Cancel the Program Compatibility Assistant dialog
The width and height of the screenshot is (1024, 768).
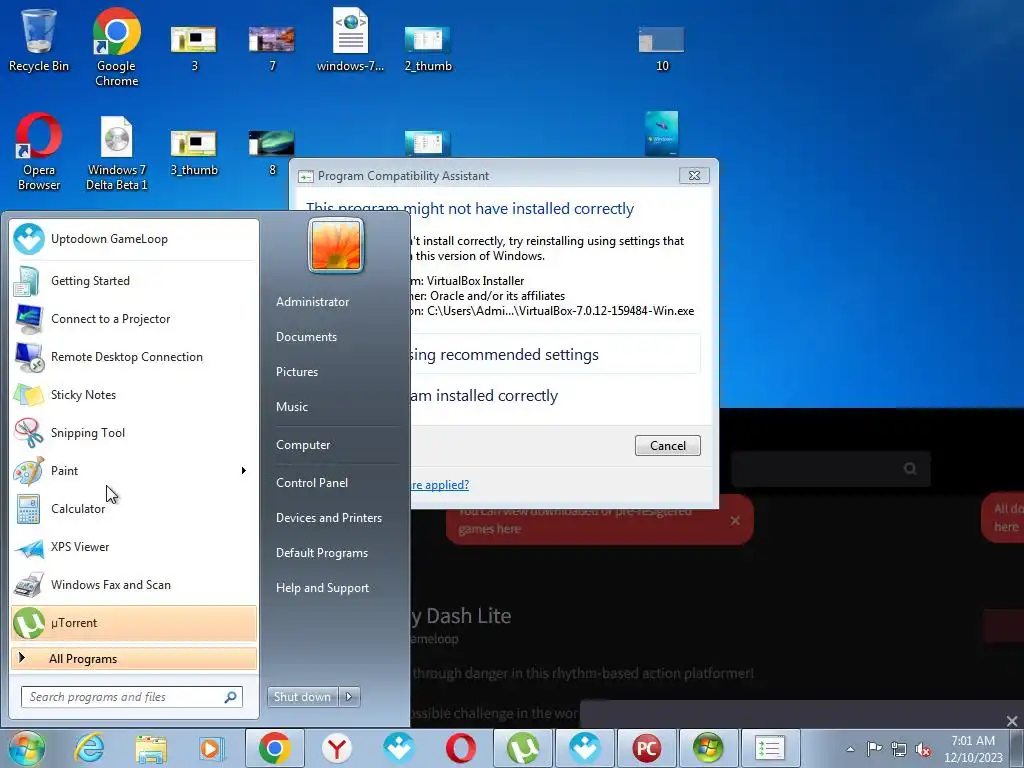click(667, 445)
